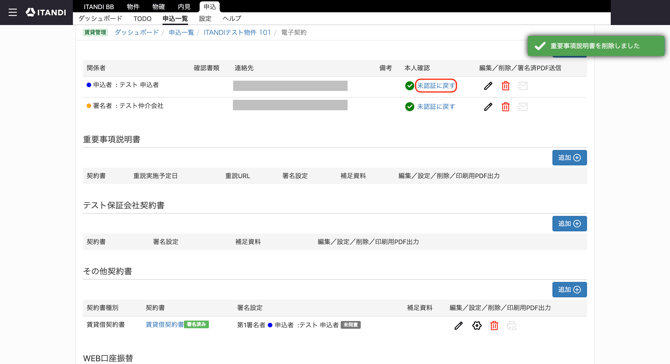Click the gray badge after テスト 申込者
The height and width of the screenshot is (364, 670).
tap(351, 325)
